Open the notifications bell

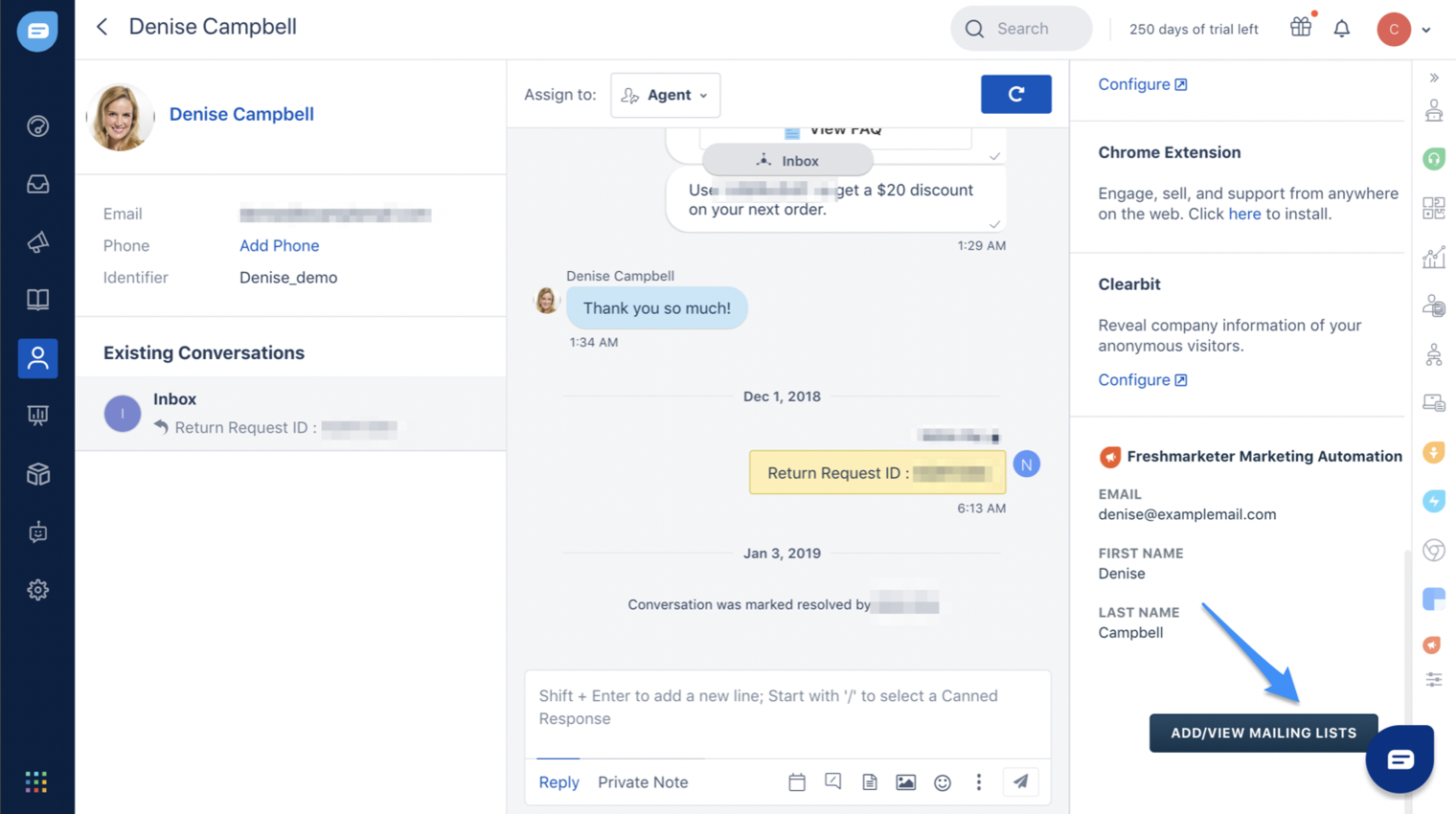click(1342, 29)
